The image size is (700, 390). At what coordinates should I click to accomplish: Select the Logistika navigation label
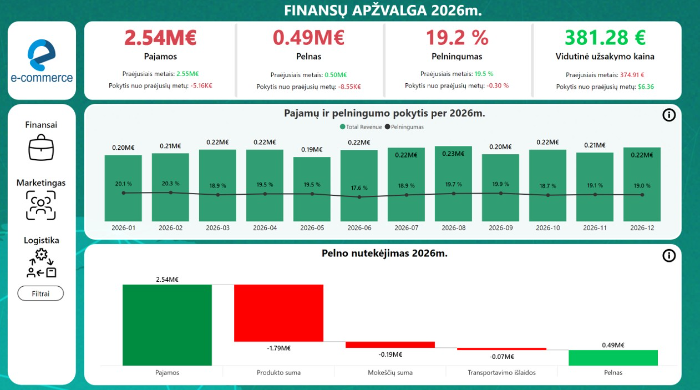tap(42, 241)
